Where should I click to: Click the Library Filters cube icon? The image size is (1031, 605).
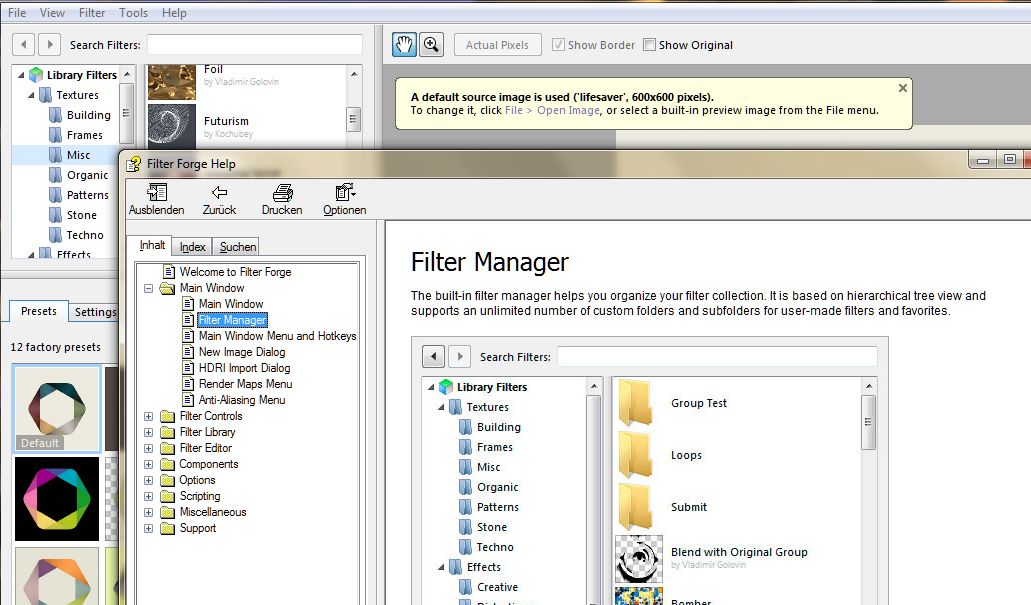pyautogui.click(x=36, y=75)
